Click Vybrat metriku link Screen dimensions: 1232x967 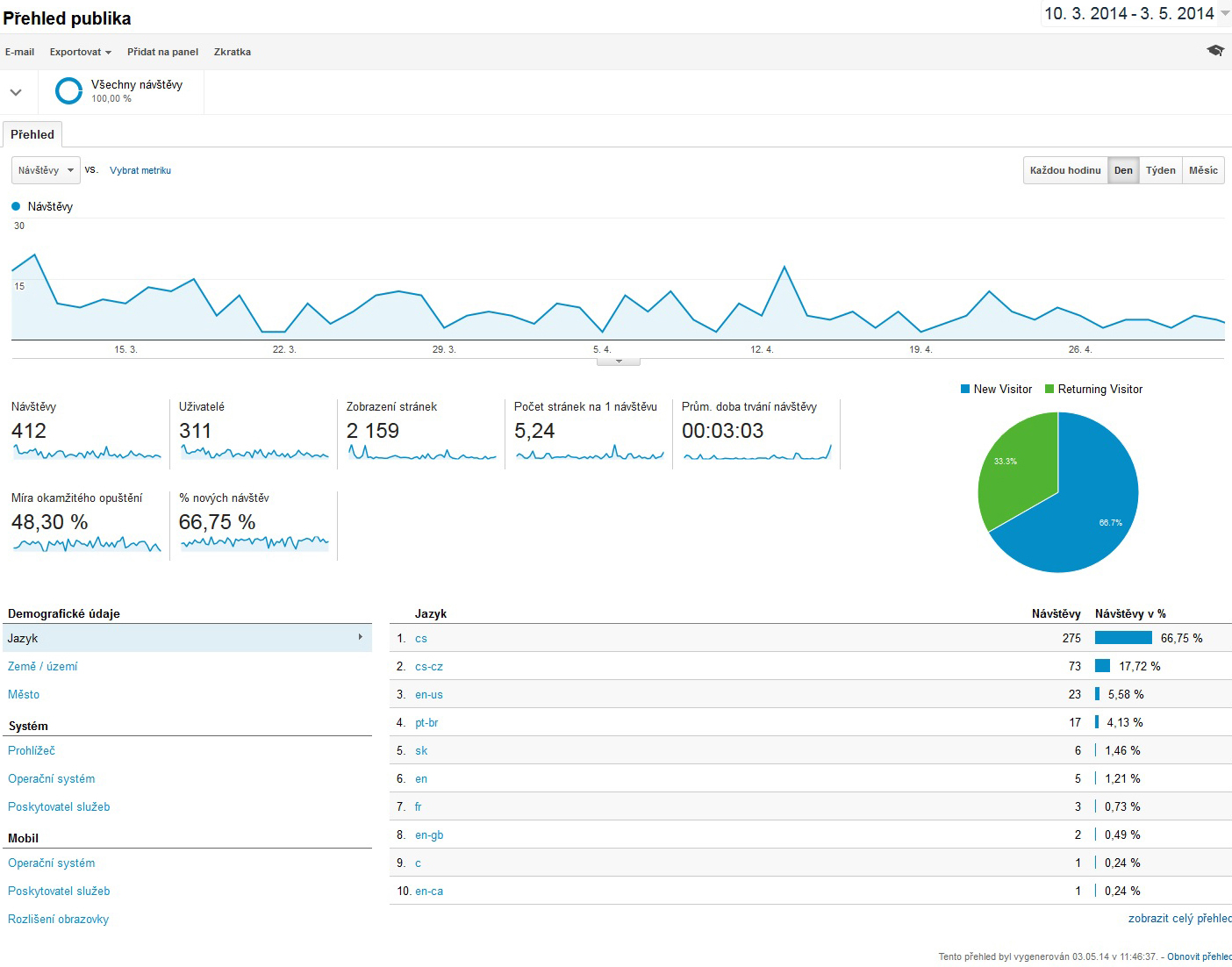tap(140, 170)
